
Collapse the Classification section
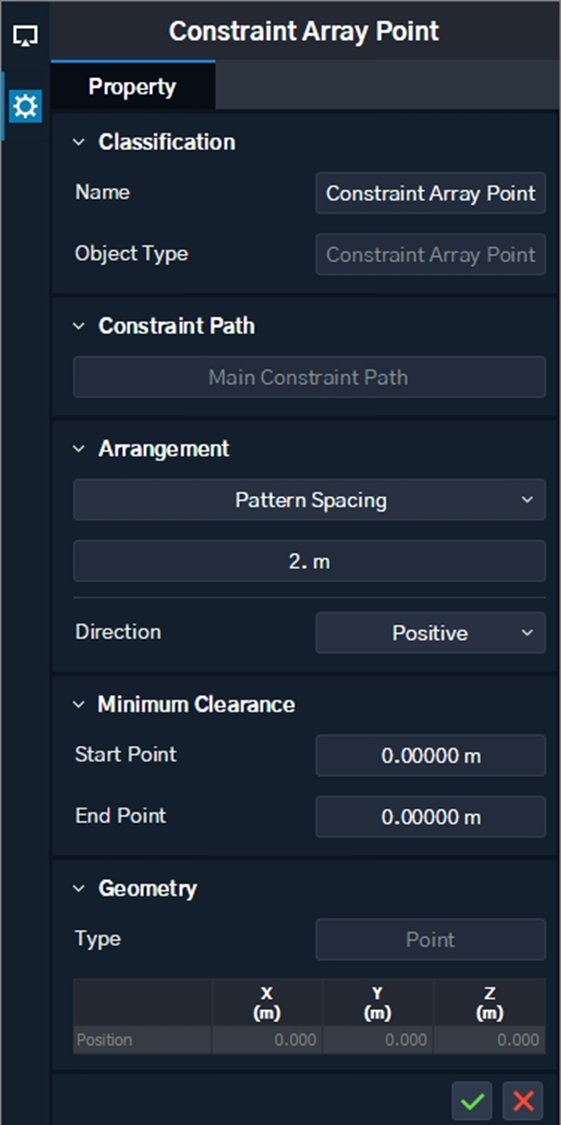pyautogui.click(x=79, y=142)
